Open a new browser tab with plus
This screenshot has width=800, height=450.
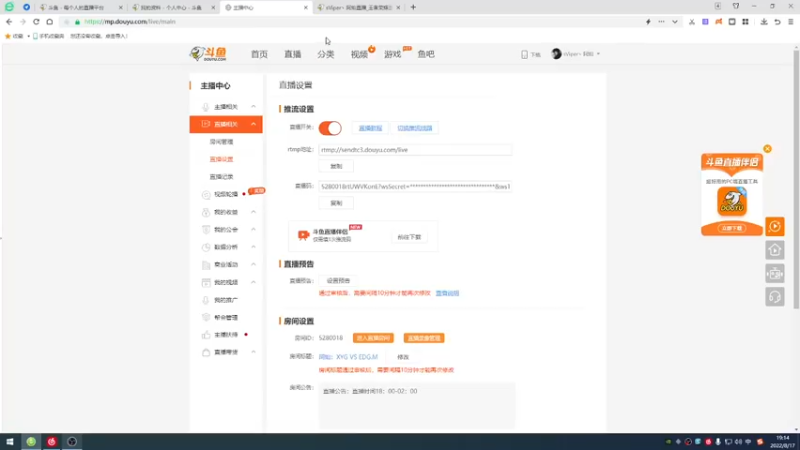click(413, 7)
